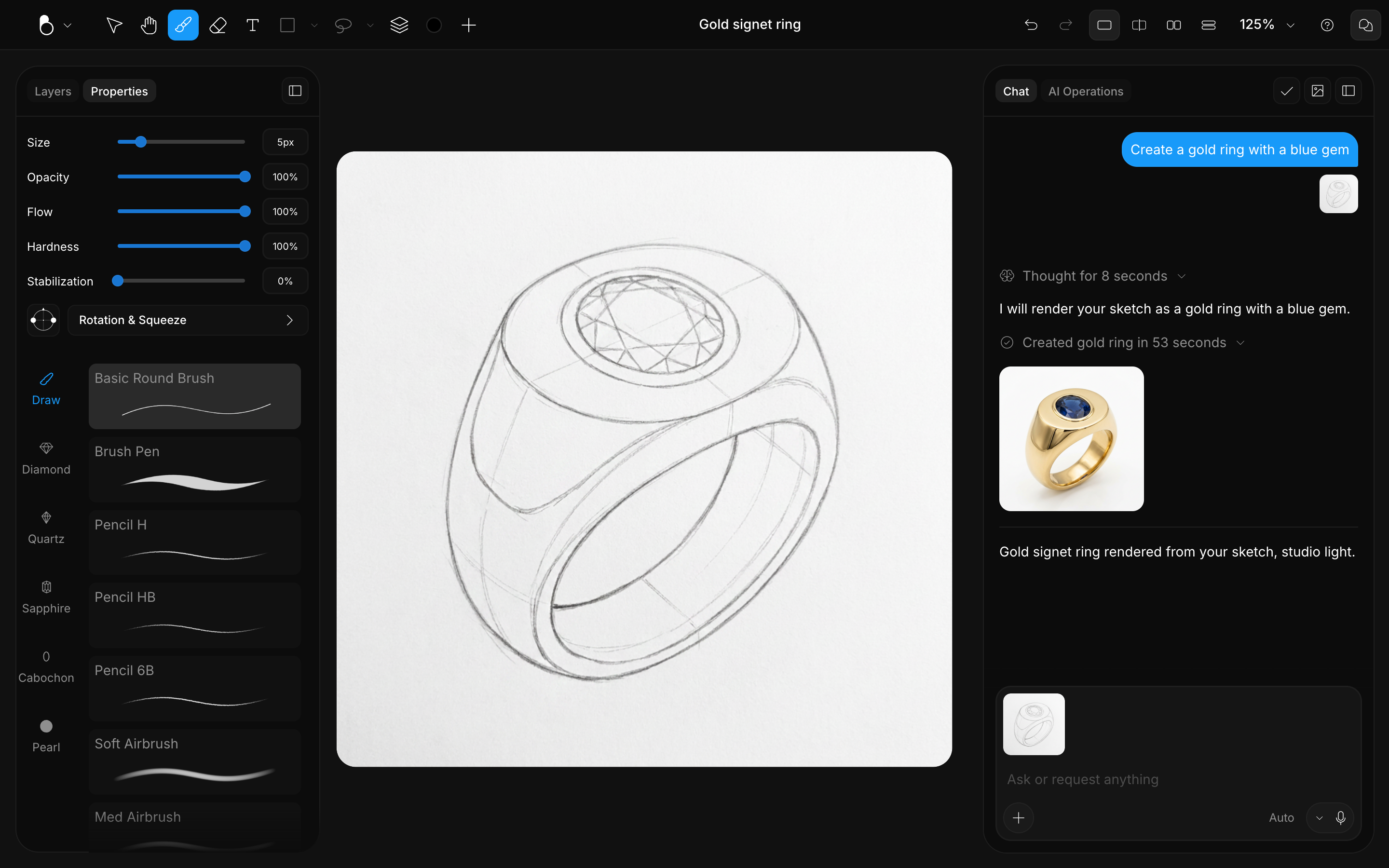Switch to single canvas view layout
This screenshot has height=868, width=1389.
1104,25
